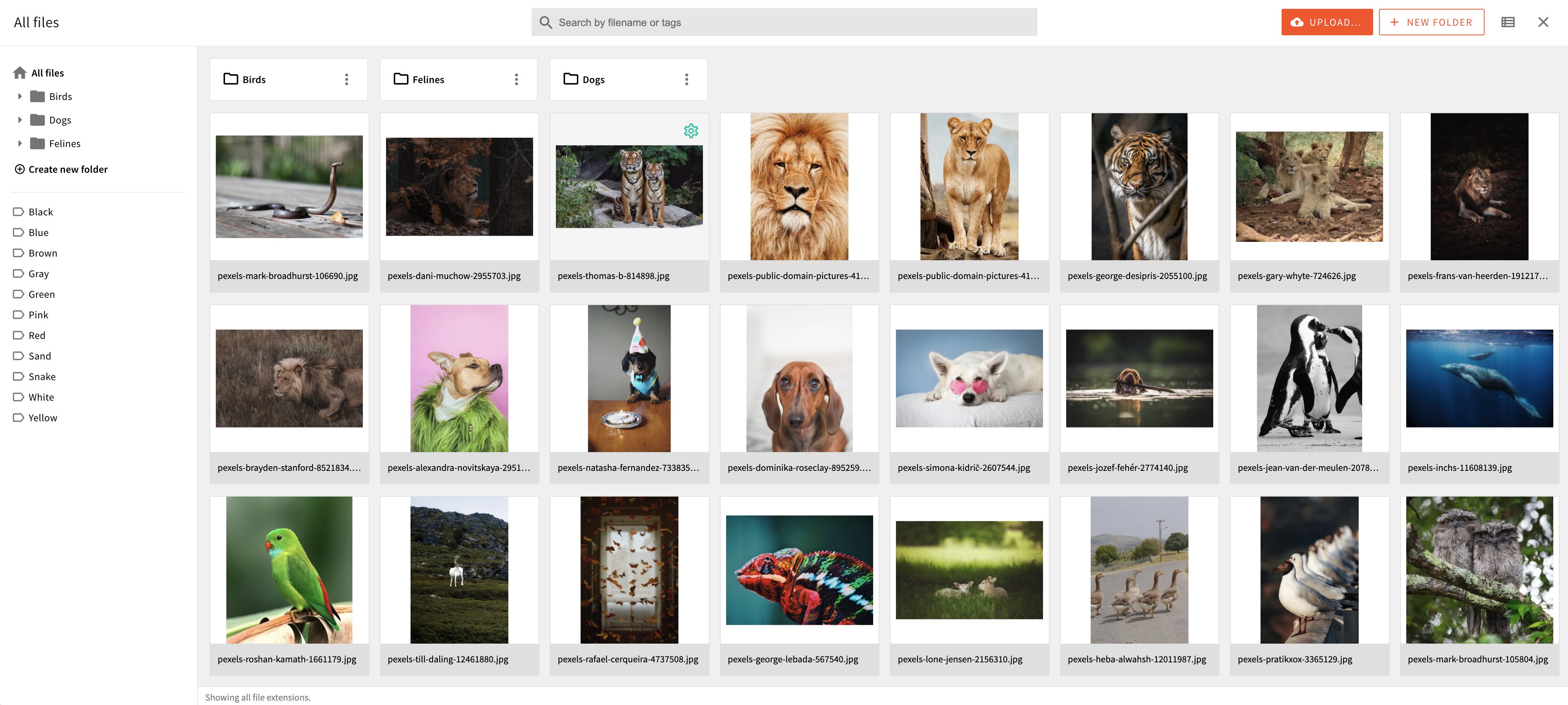Viewport: 1568px width, 705px height.
Task: Open the gear settings on pexels-thomas-b-814898.jpg
Action: [692, 130]
